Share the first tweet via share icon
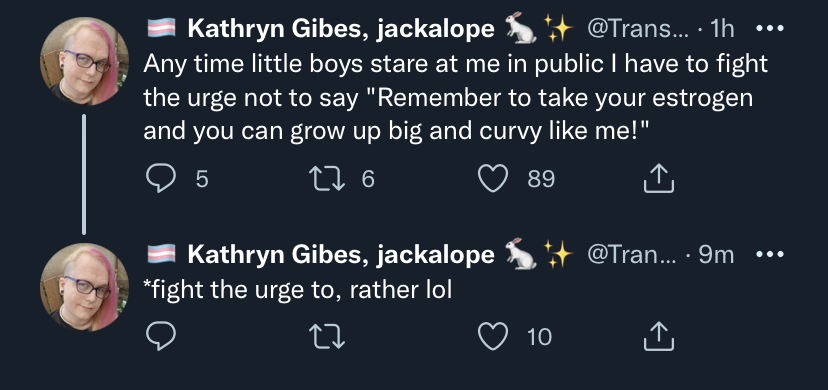The height and width of the screenshot is (390, 828). [659, 178]
